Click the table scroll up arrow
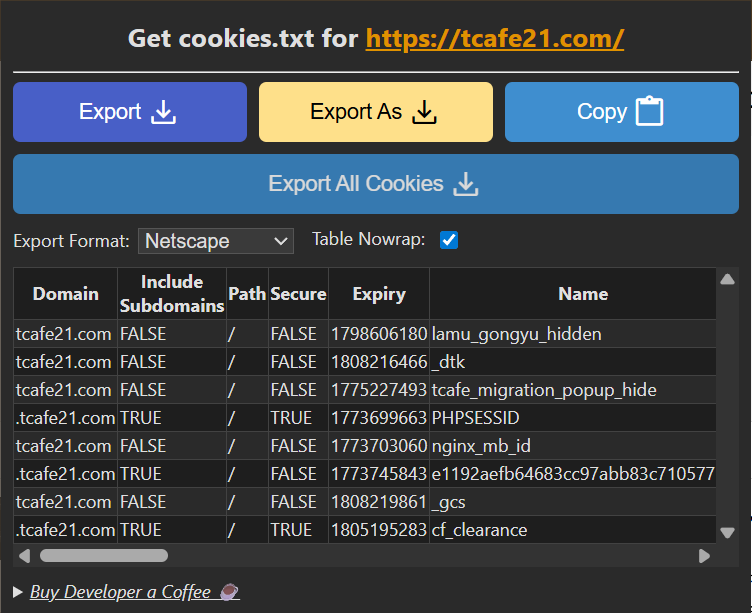This screenshot has width=752, height=613. [x=727, y=280]
